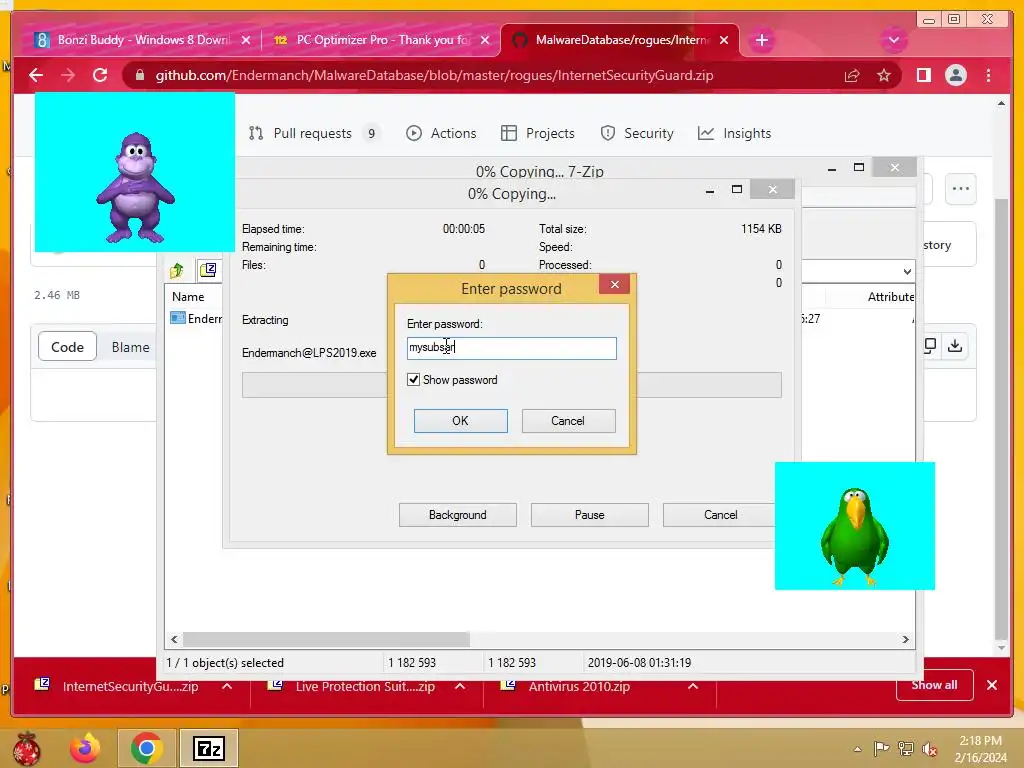Close the Bonzi Buddy browser tab

[246, 40]
